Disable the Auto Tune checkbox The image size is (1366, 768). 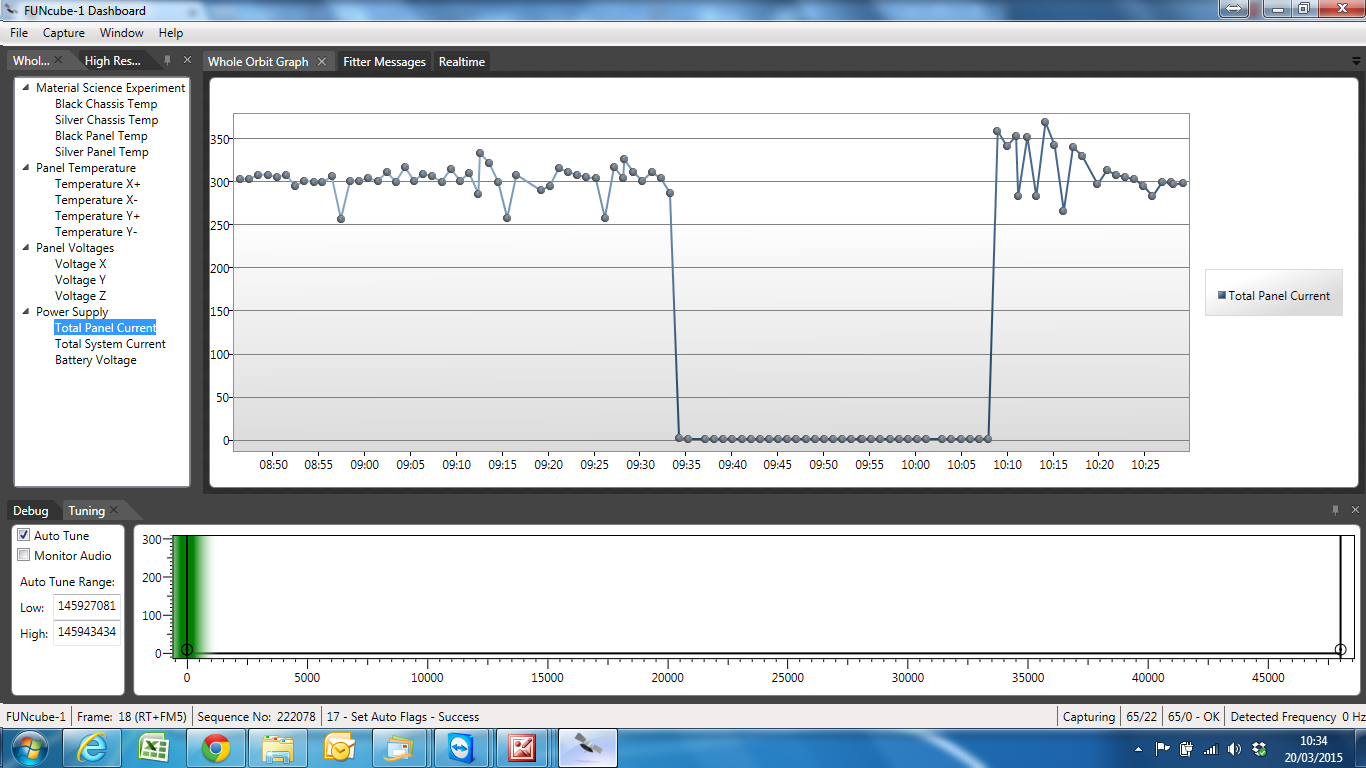pyautogui.click(x=24, y=535)
